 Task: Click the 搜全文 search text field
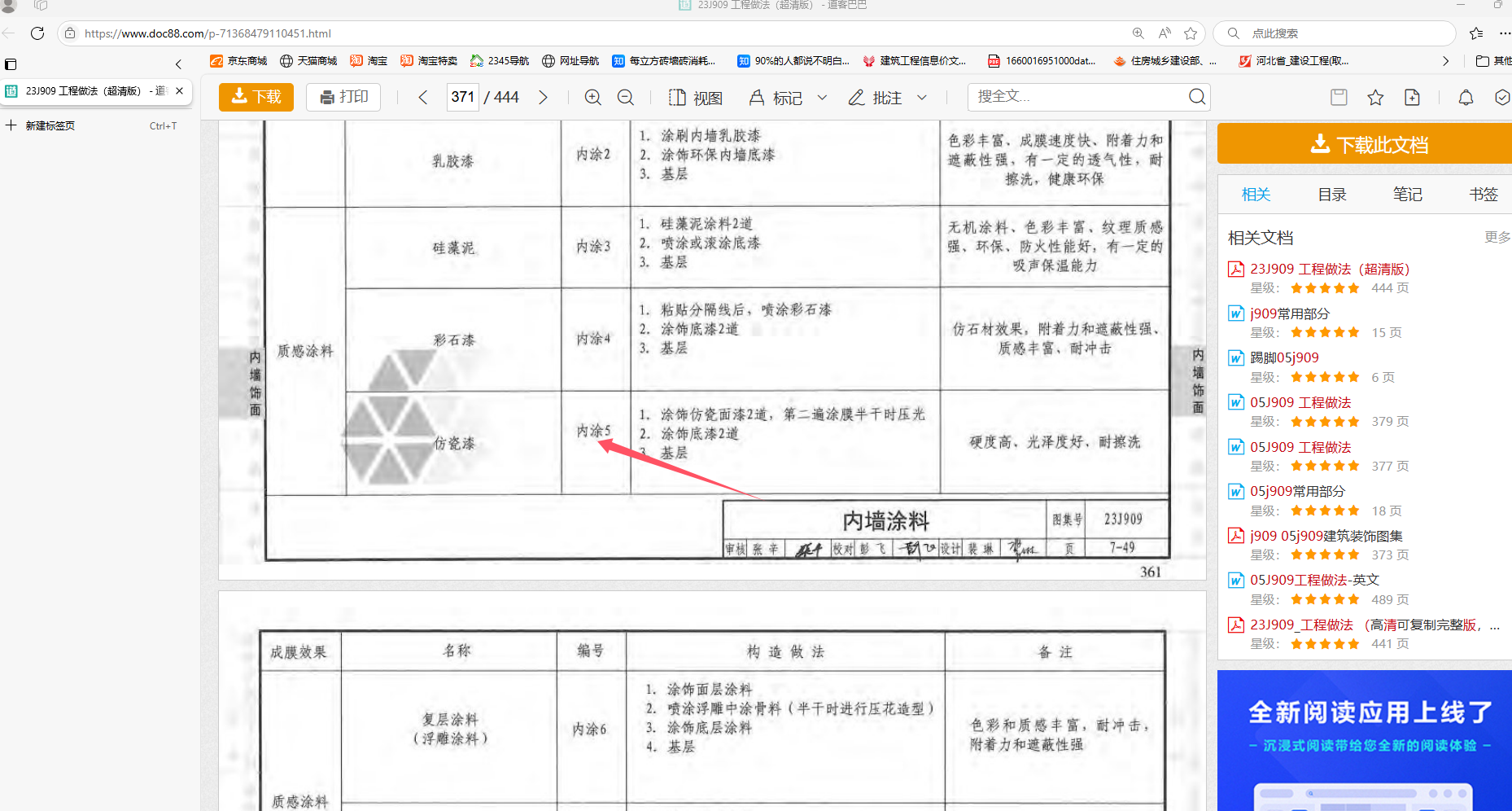pyautogui.click(x=1077, y=97)
